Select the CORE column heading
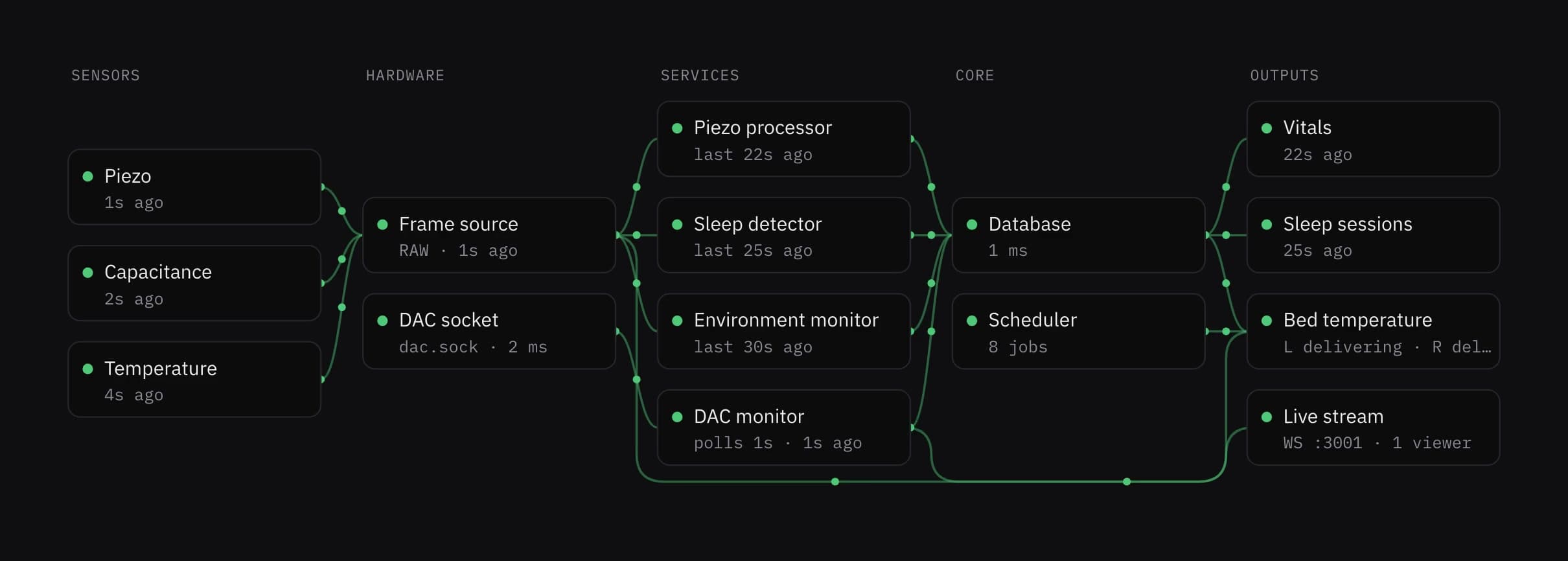This screenshot has width=1568, height=561. pyautogui.click(x=974, y=75)
